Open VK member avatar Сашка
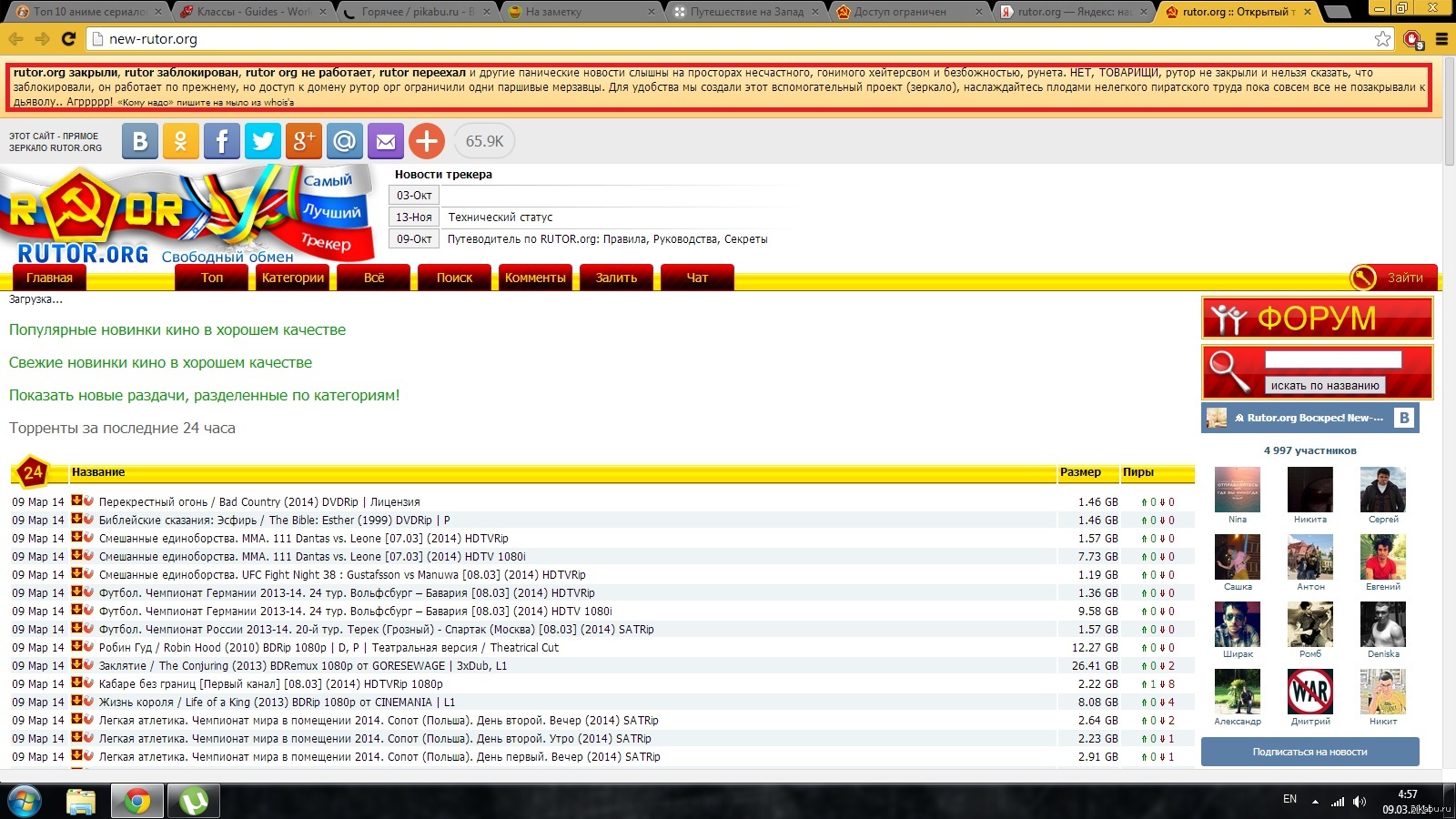Image resolution: width=1456 pixels, height=819 pixels. (1238, 557)
